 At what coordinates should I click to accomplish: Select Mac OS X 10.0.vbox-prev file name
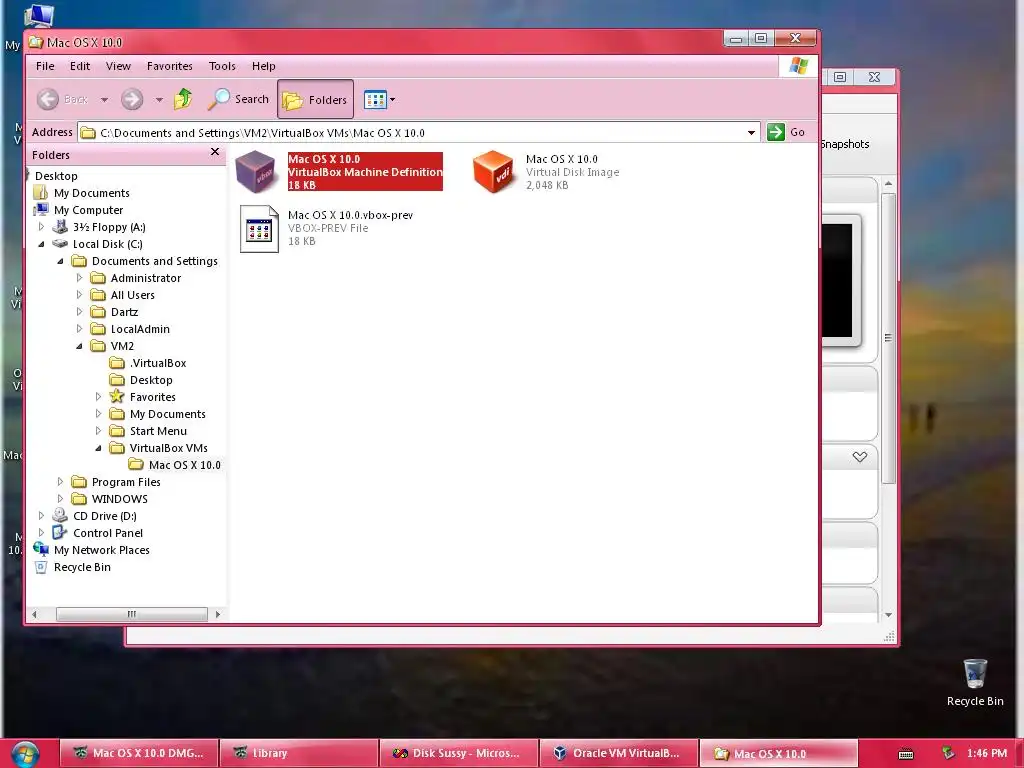(x=350, y=215)
